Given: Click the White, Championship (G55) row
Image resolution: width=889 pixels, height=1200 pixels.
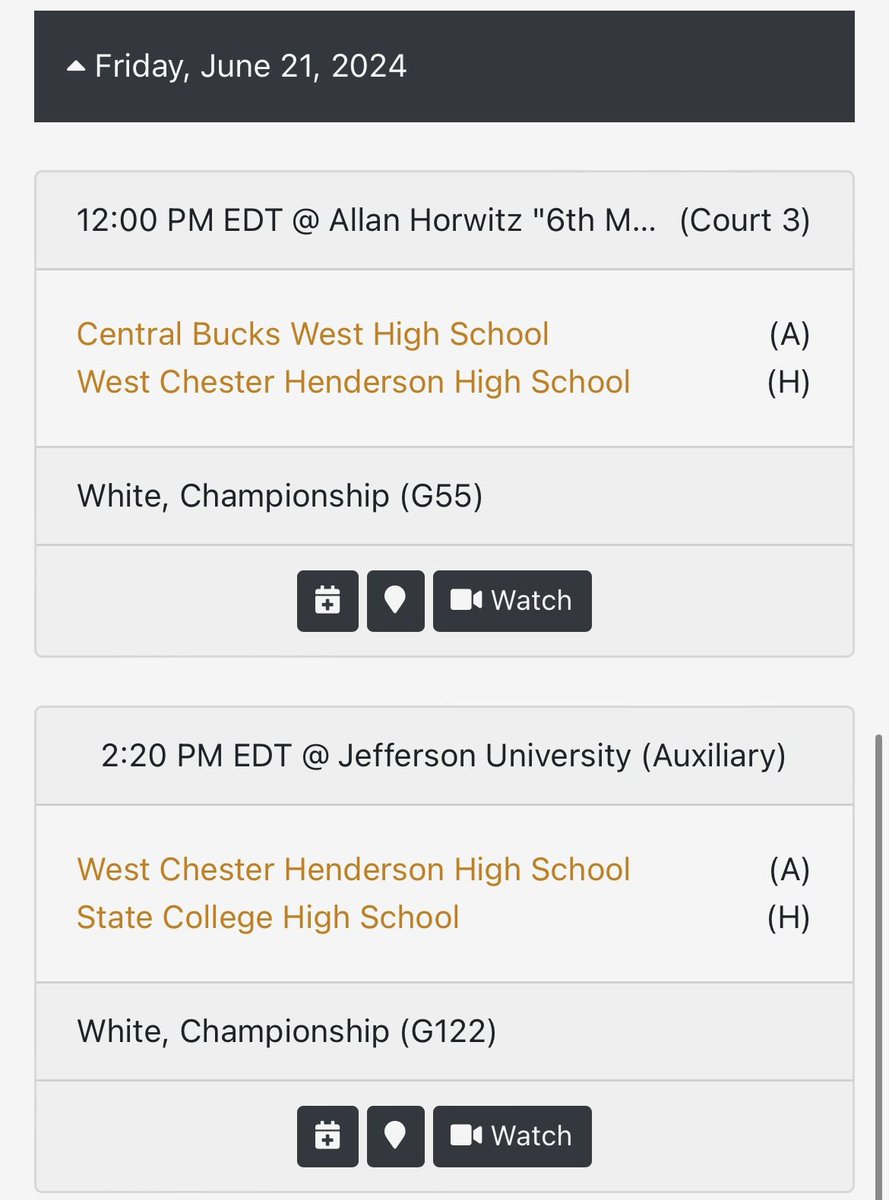Looking at the screenshot, I should pos(444,496).
